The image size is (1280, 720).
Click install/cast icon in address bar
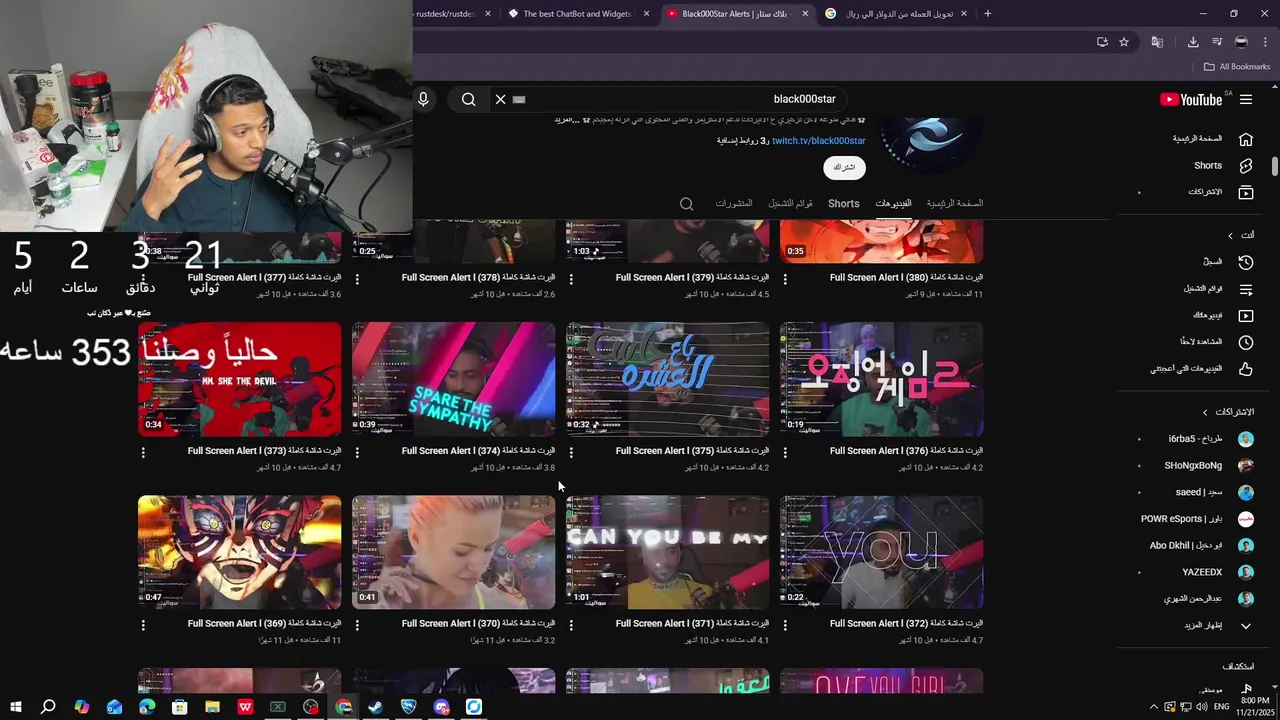pos(1102,42)
